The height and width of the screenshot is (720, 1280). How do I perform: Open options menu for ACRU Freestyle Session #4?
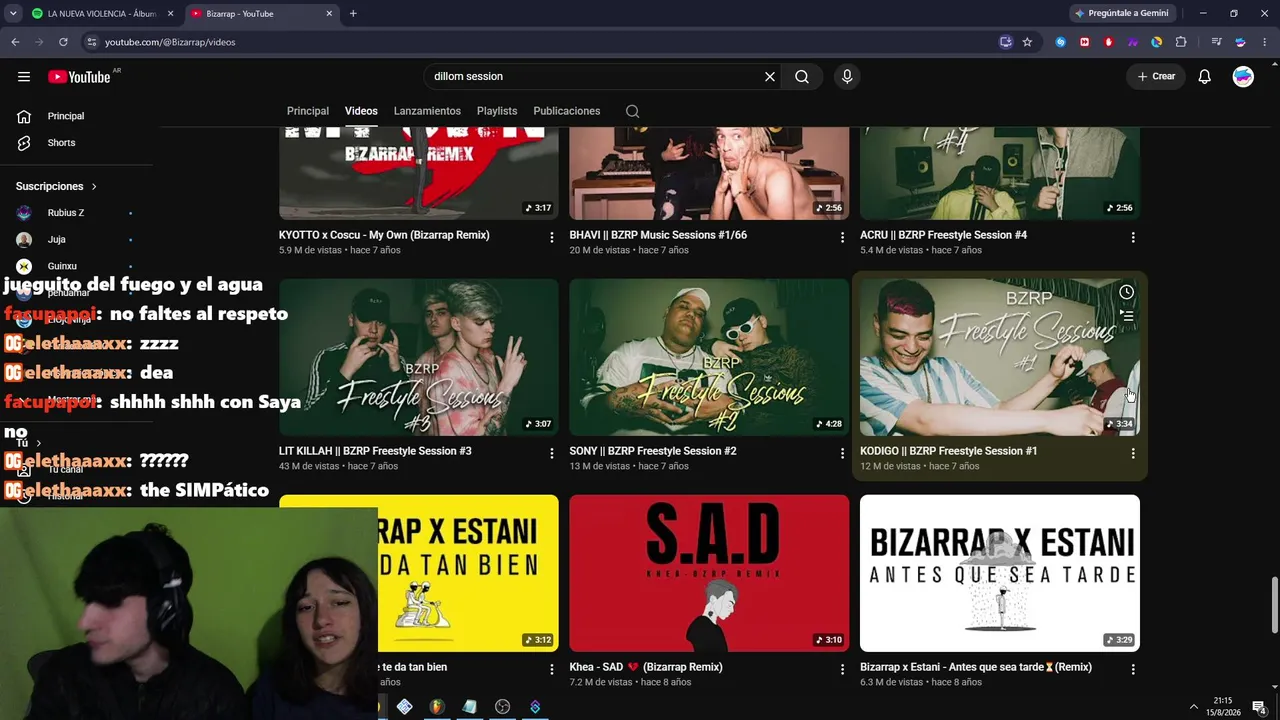coord(1133,237)
